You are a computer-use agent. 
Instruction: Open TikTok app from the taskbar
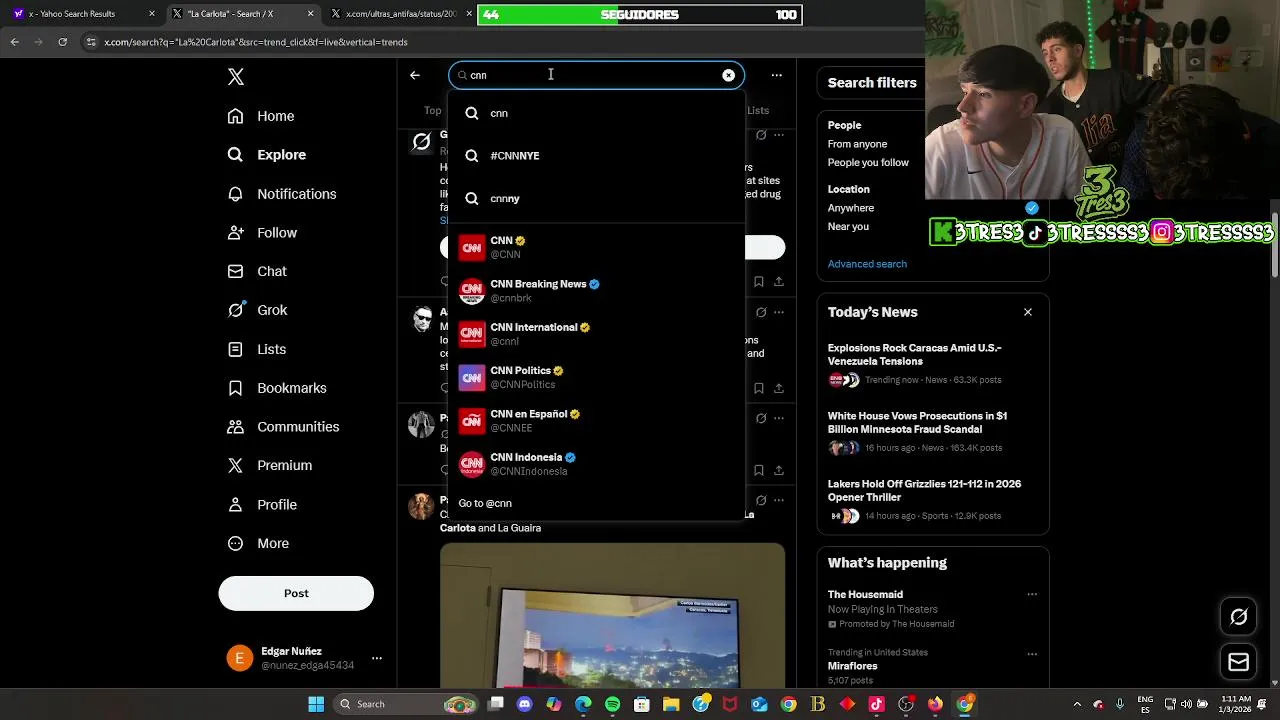[877, 704]
